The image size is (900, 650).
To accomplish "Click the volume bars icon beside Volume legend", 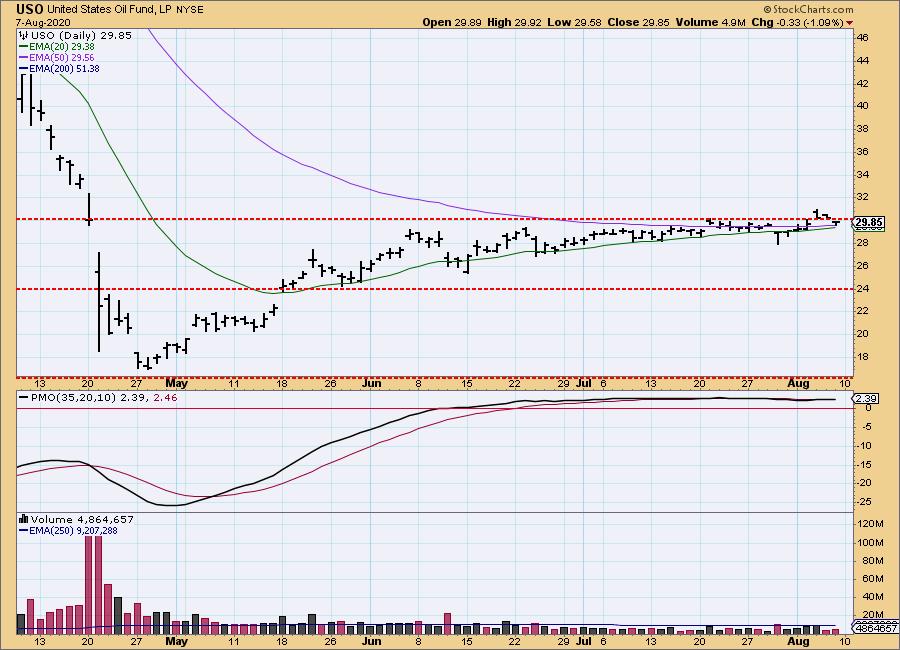I will click(24, 519).
